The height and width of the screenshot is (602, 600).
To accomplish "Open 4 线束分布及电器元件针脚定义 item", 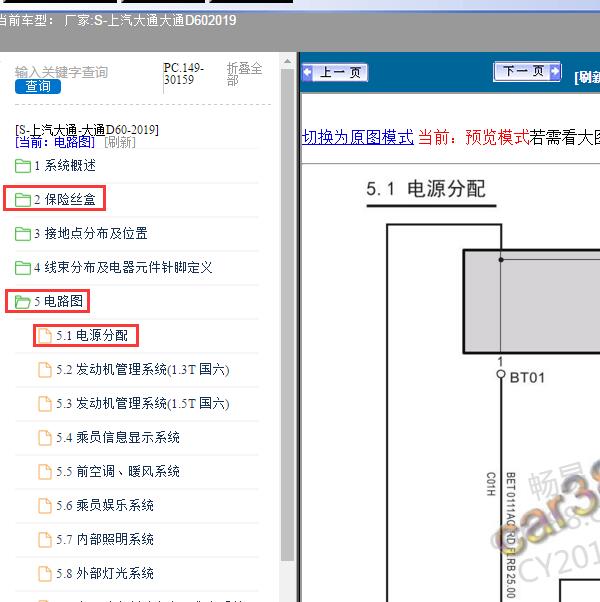I will click(123, 268).
